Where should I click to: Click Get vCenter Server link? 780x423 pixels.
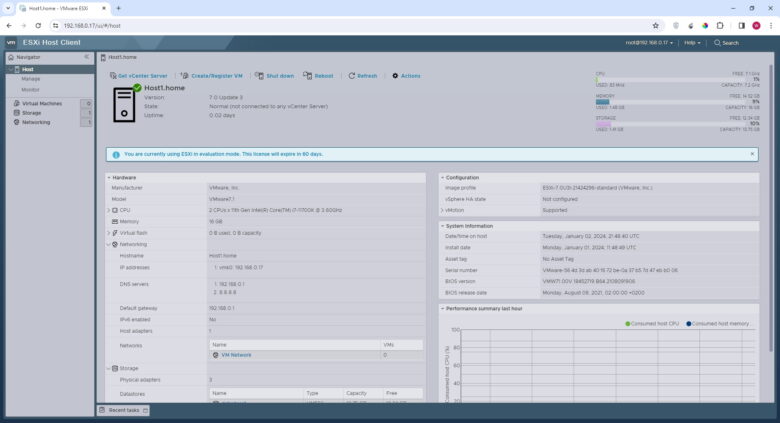143,76
